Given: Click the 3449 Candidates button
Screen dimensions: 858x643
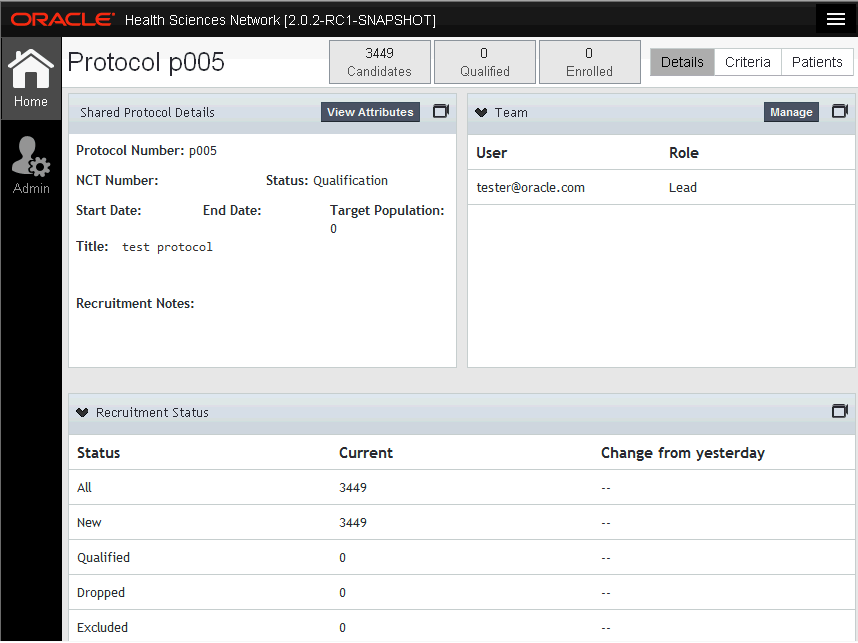Looking at the screenshot, I should pos(380,62).
